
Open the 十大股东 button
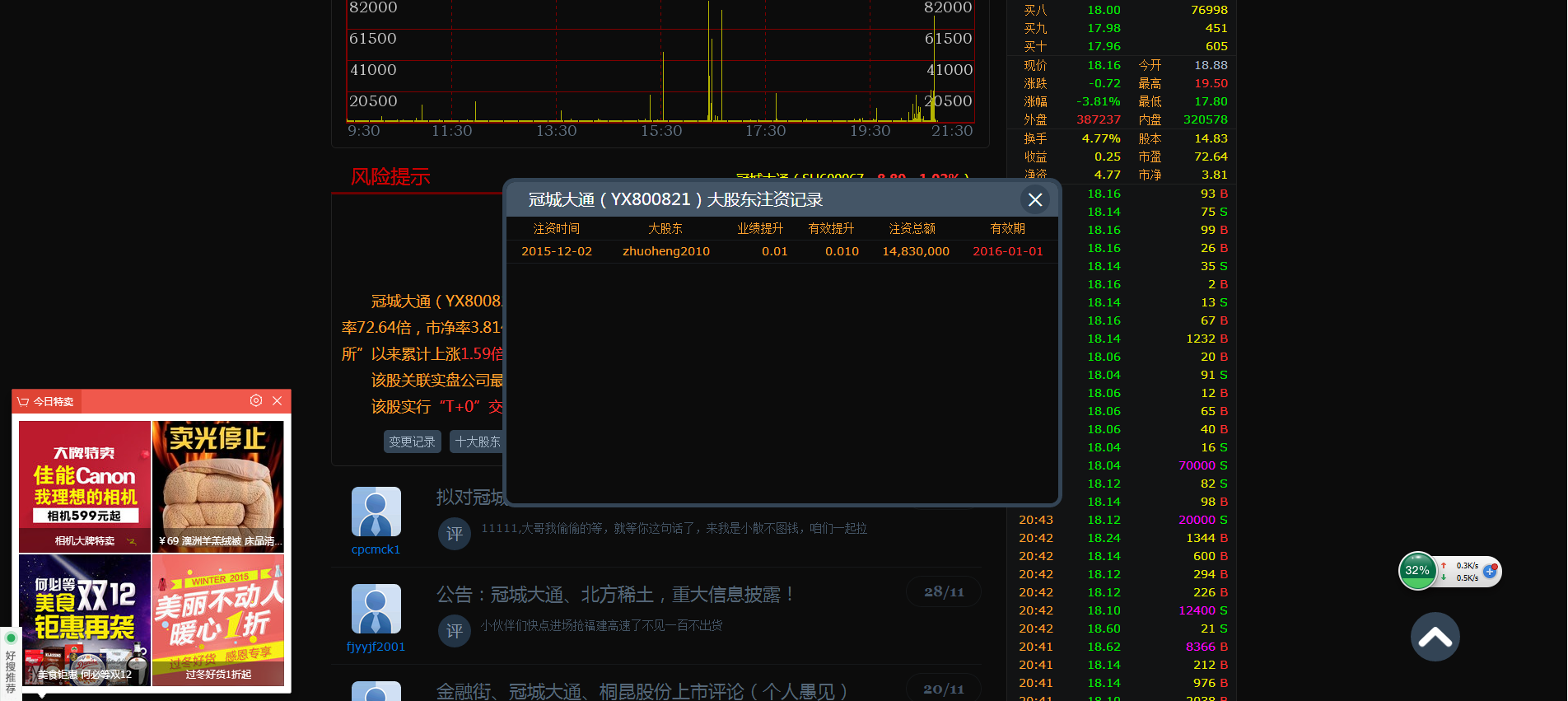478,442
